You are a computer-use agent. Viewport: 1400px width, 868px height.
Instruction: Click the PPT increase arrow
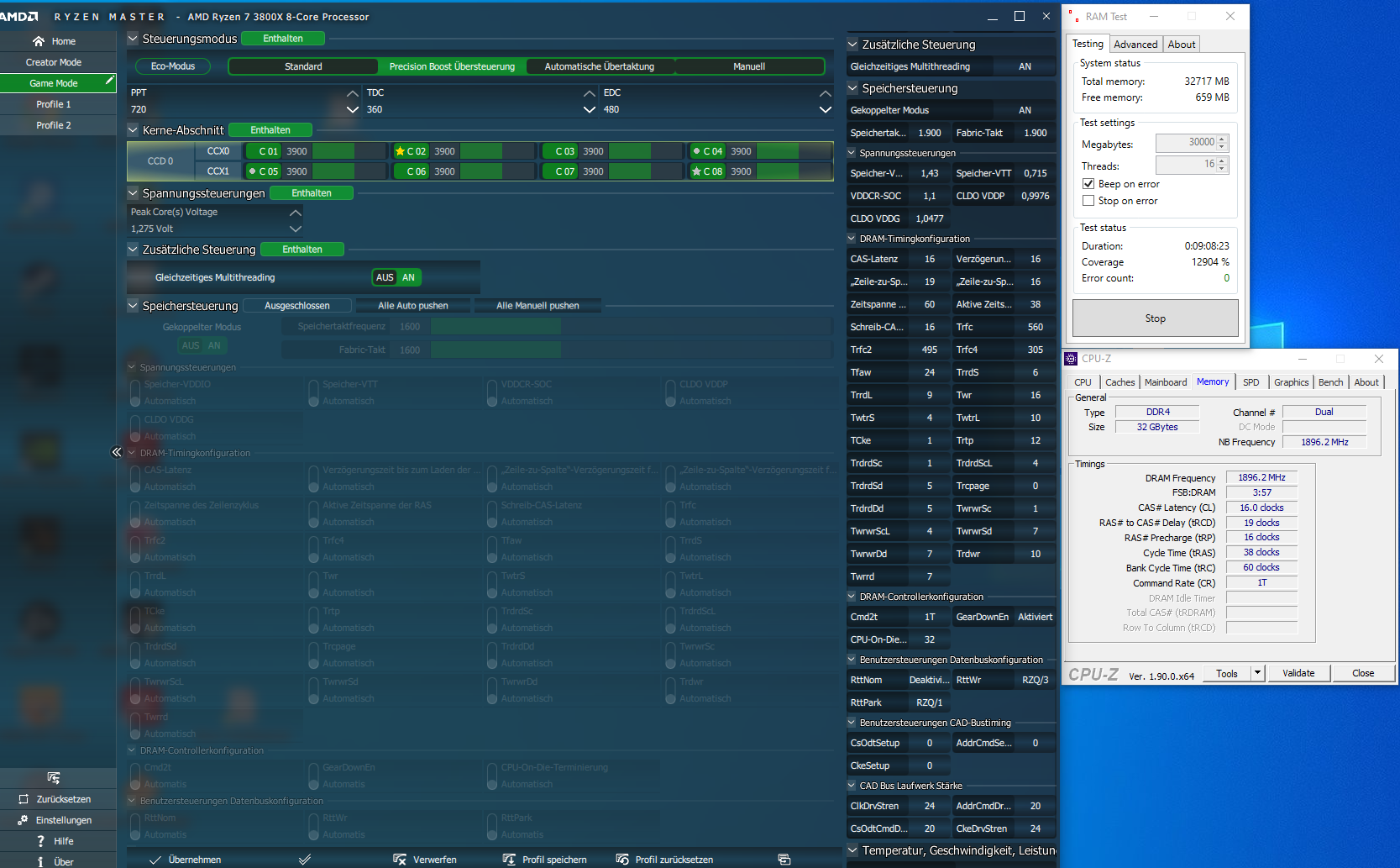pos(353,92)
